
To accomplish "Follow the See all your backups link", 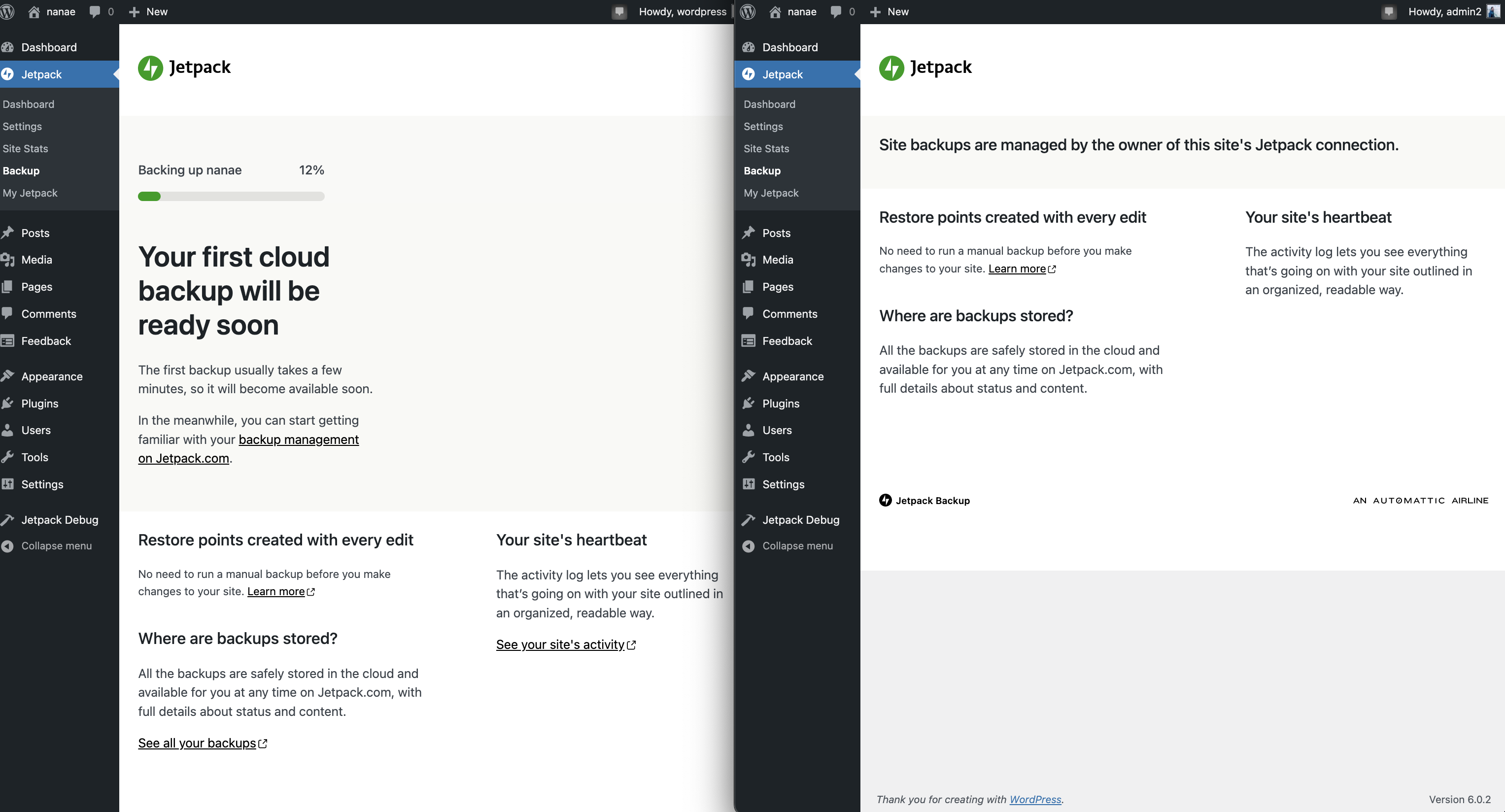I will tap(197, 743).
